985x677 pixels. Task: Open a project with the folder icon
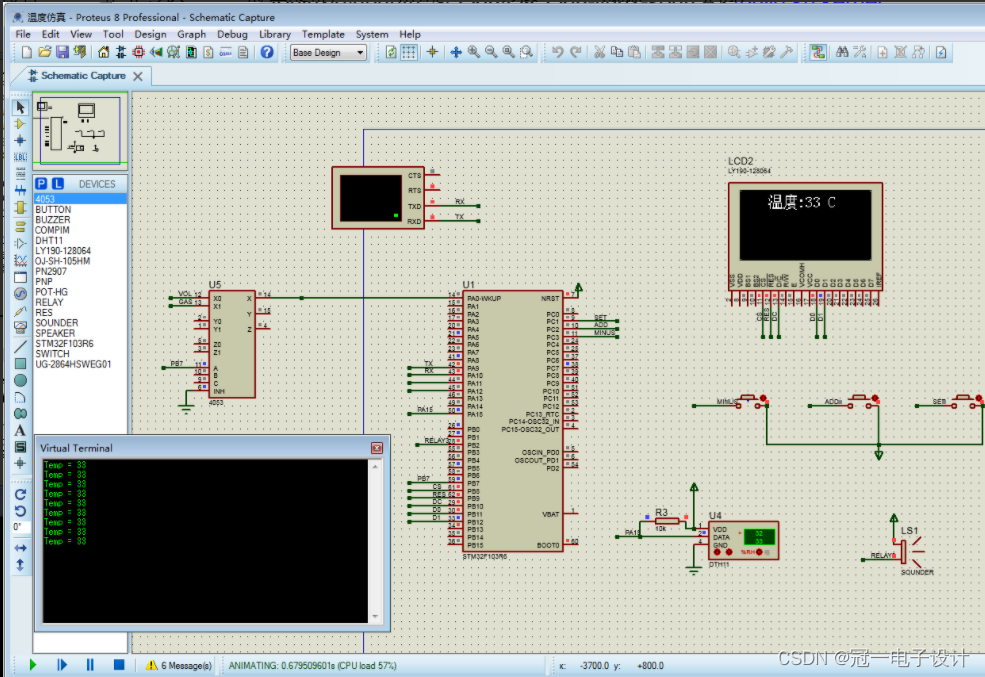[44, 52]
